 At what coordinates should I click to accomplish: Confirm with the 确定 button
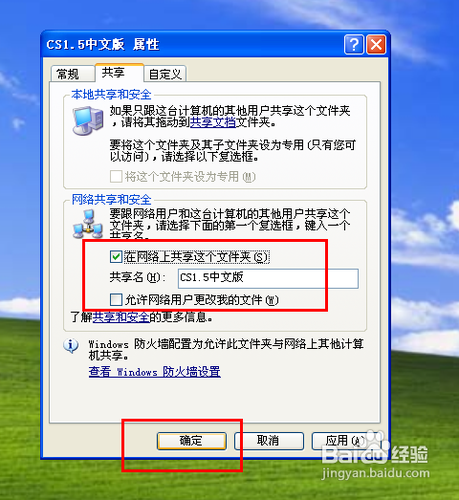tap(192, 441)
